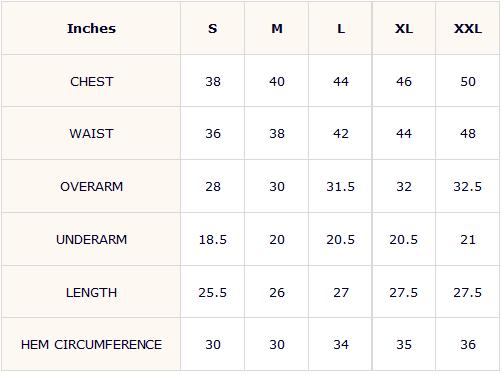Click the CHEST row label
503x374 pixels.
[x=92, y=82]
